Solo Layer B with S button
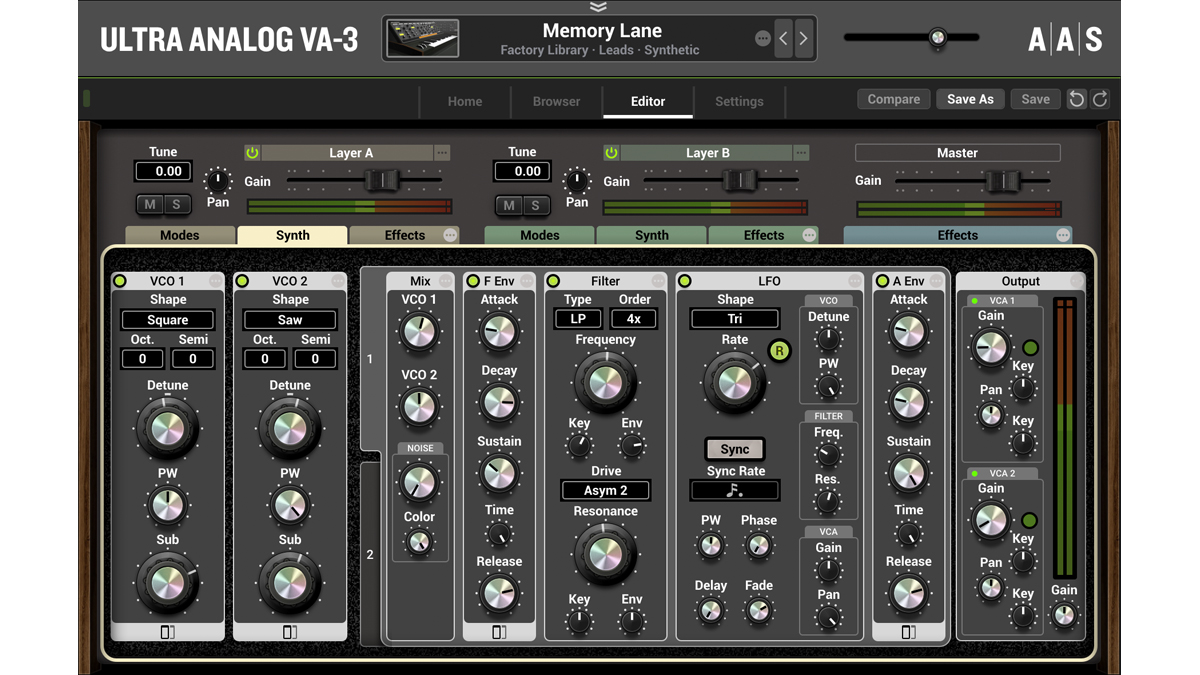Image resolution: width=1200 pixels, height=675 pixels. coord(535,204)
